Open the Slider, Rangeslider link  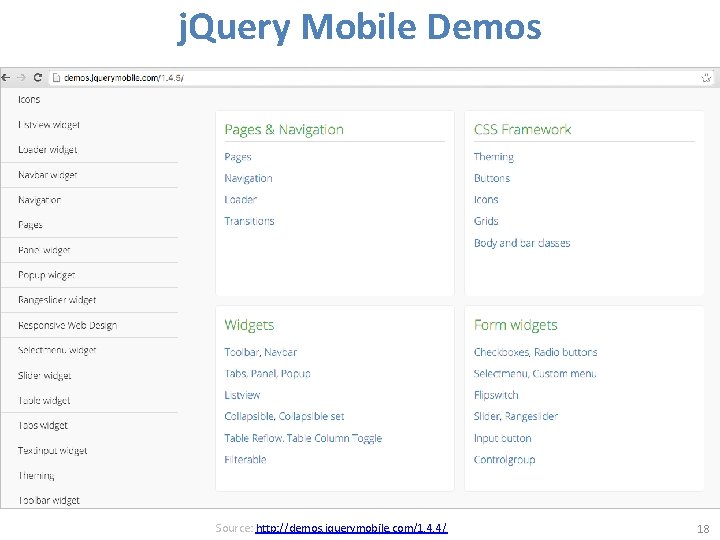pyautogui.click(x=516, y=416)
